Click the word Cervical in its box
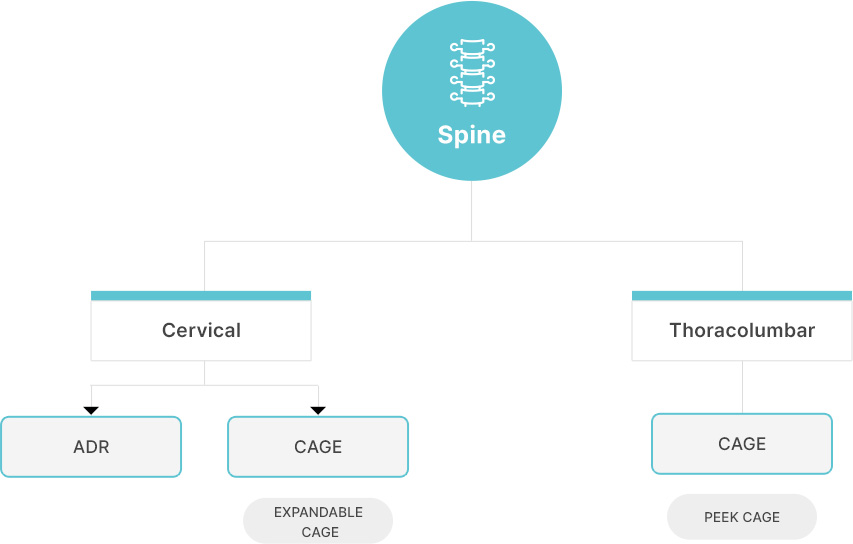This screenshot has height=544, width=853. click(x=201, y=330)
